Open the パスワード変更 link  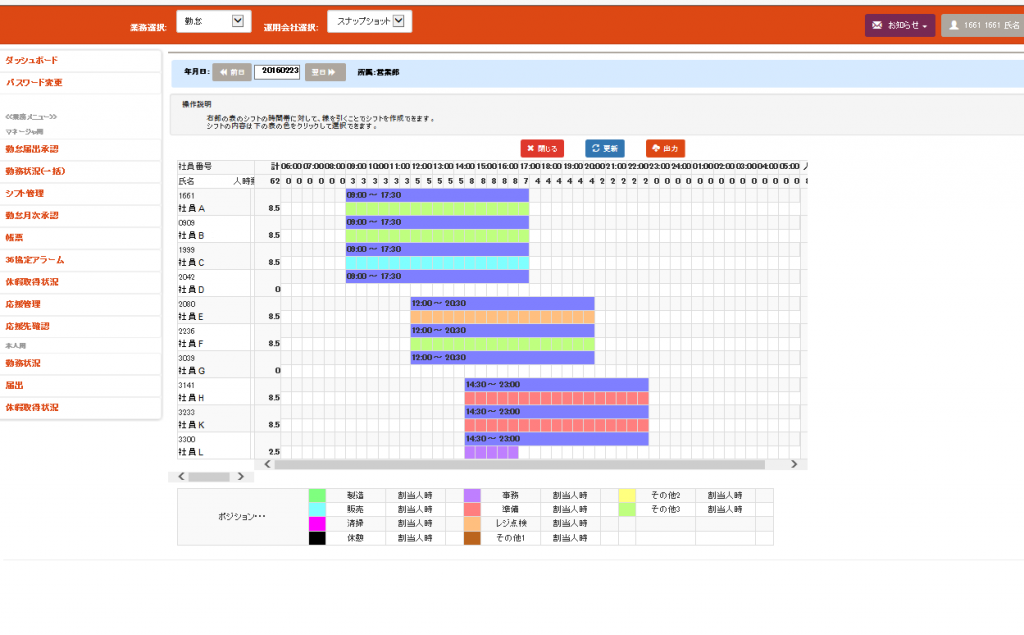34,82
